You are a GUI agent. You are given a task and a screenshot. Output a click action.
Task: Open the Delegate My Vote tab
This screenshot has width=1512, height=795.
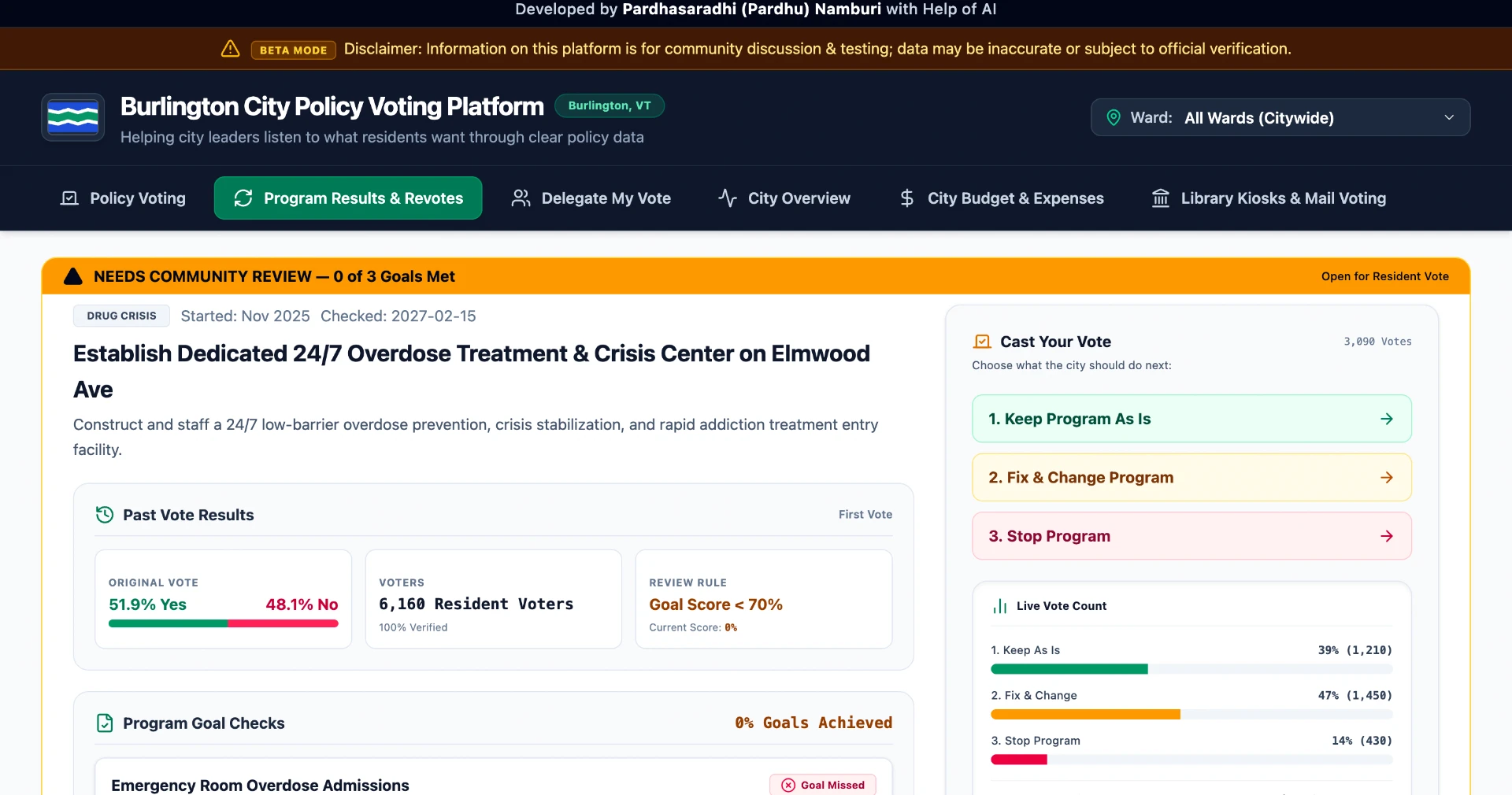point(591,198)
